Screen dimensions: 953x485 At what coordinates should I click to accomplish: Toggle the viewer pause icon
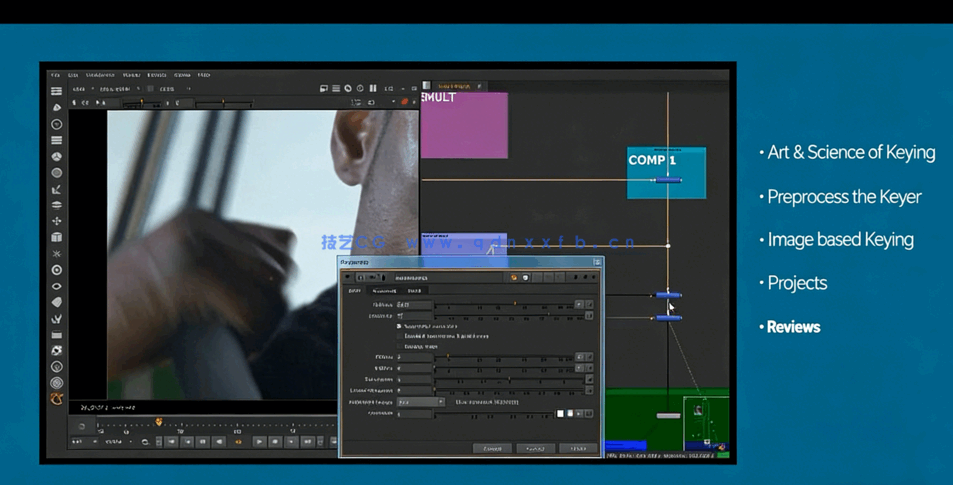(373, 89)
